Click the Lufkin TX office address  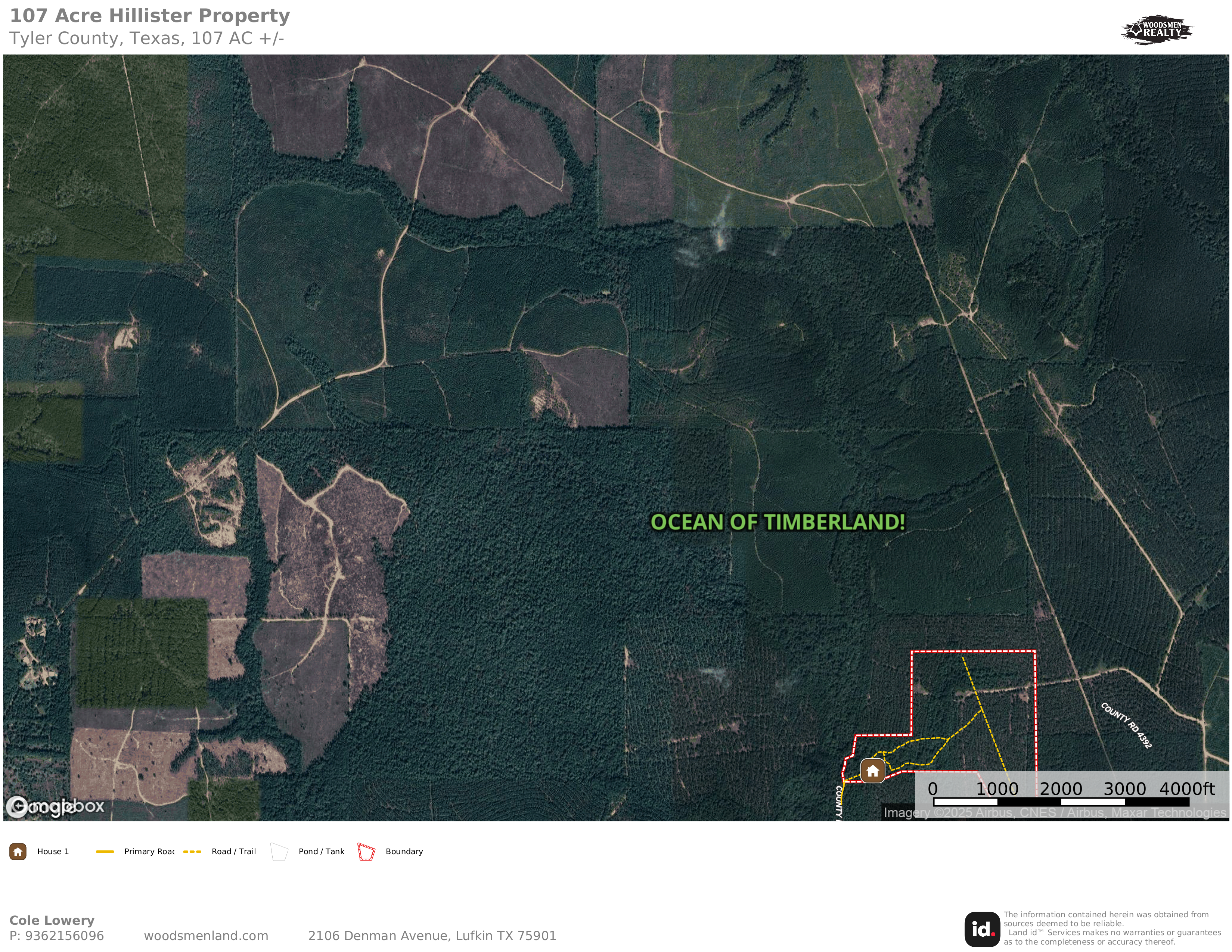(x=432, y=936)
